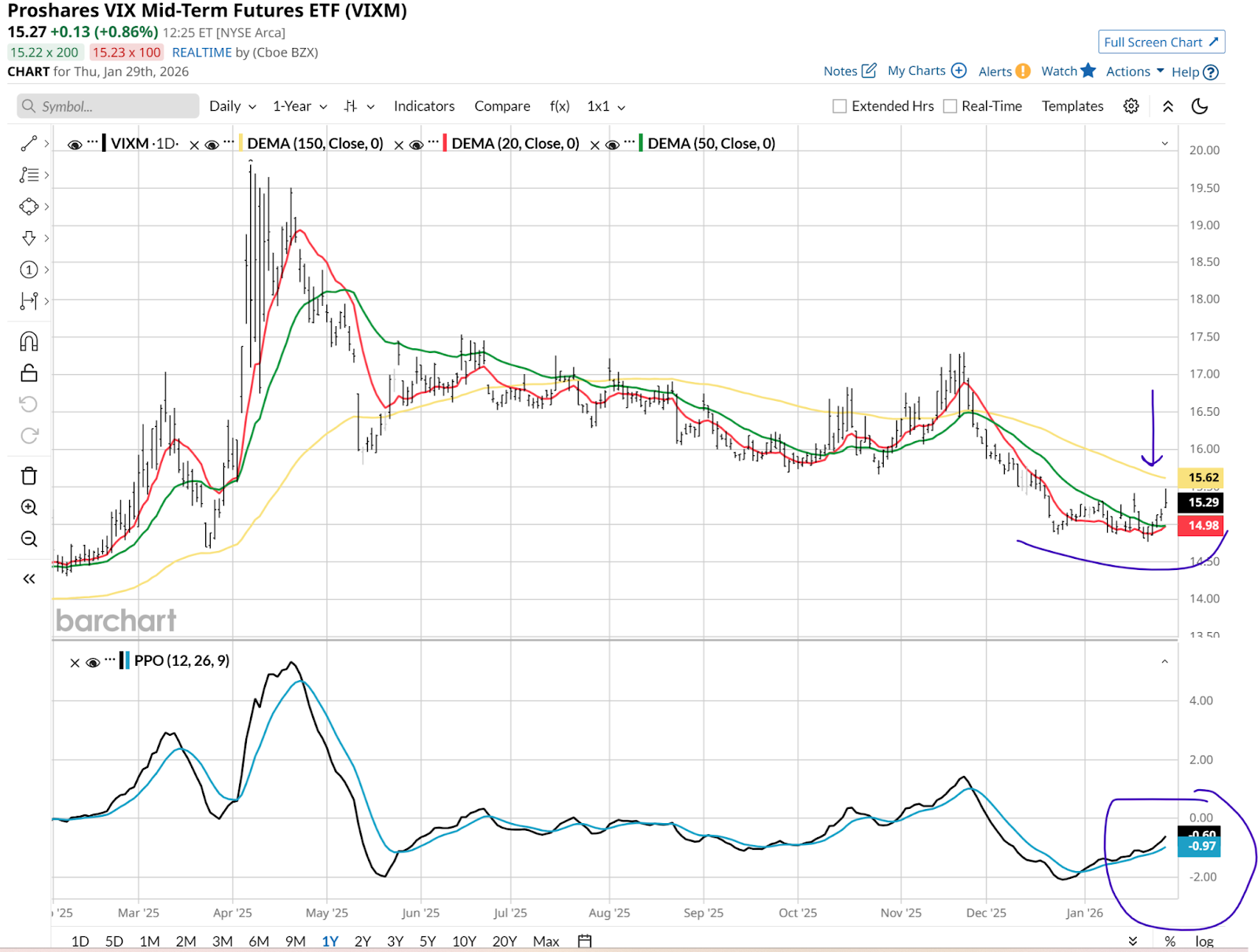Zoom in on the chart
The width and height of the screenshot is (1258, 952).
[x=29, y=507]
